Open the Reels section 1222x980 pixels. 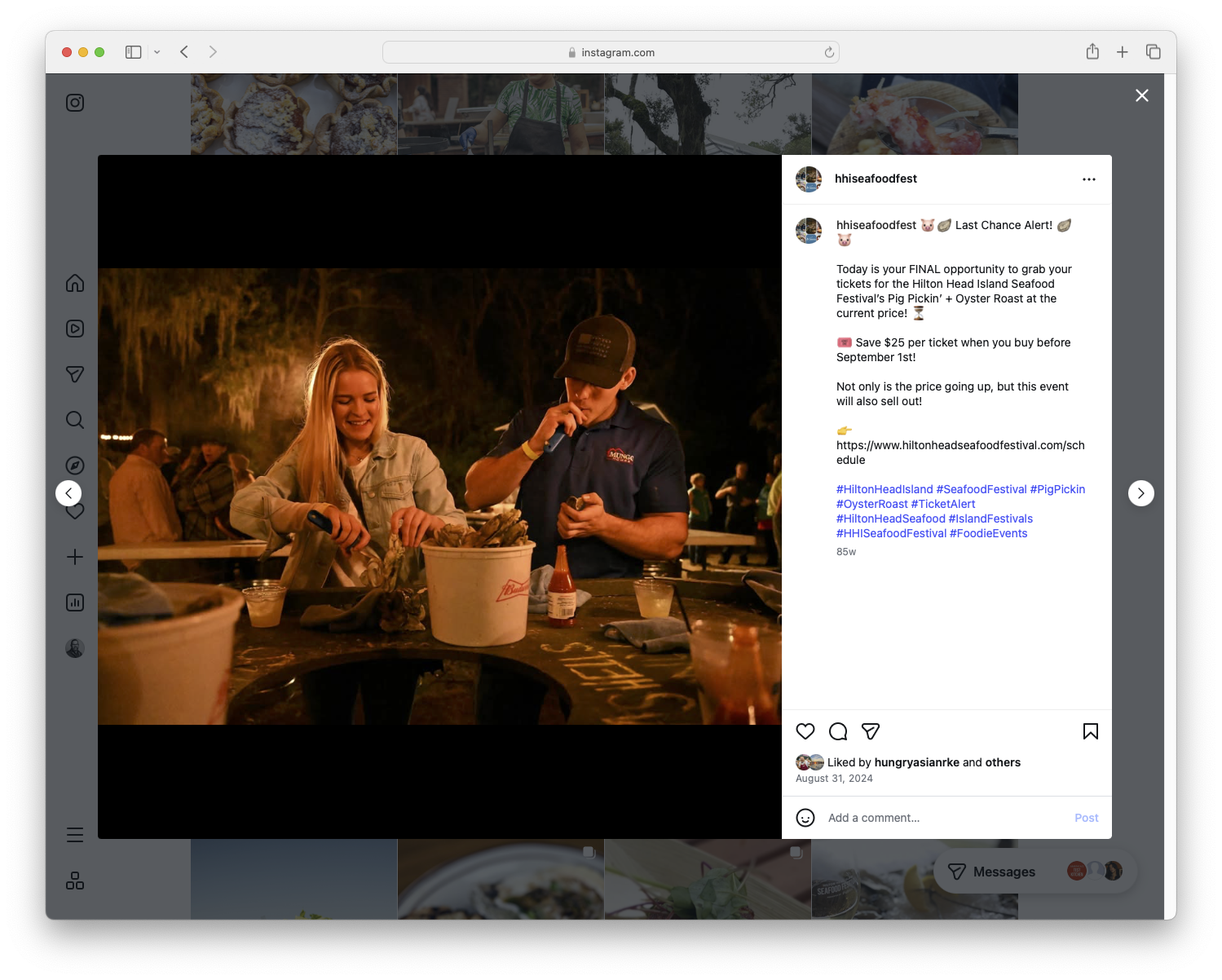click(74, 329)
